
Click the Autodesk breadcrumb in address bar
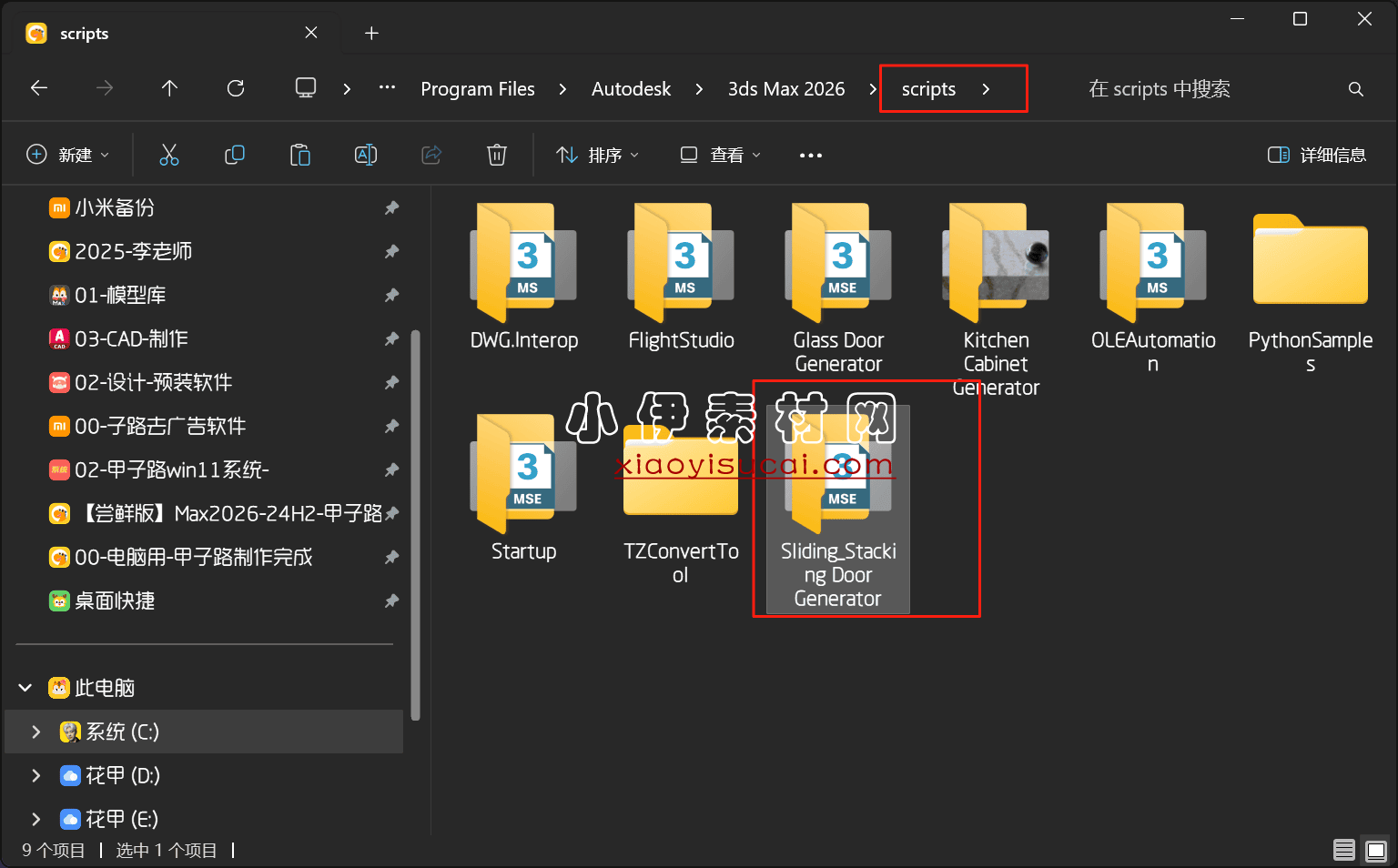click(631, 89)
